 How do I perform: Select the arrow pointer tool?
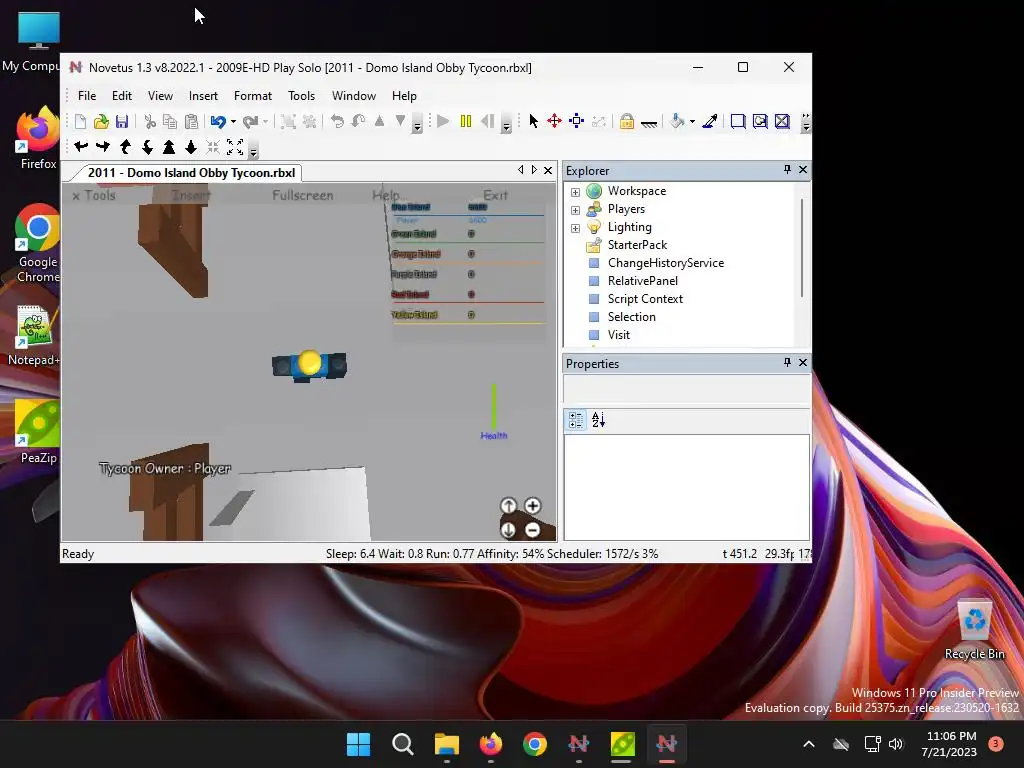click(x=534, y=121)
